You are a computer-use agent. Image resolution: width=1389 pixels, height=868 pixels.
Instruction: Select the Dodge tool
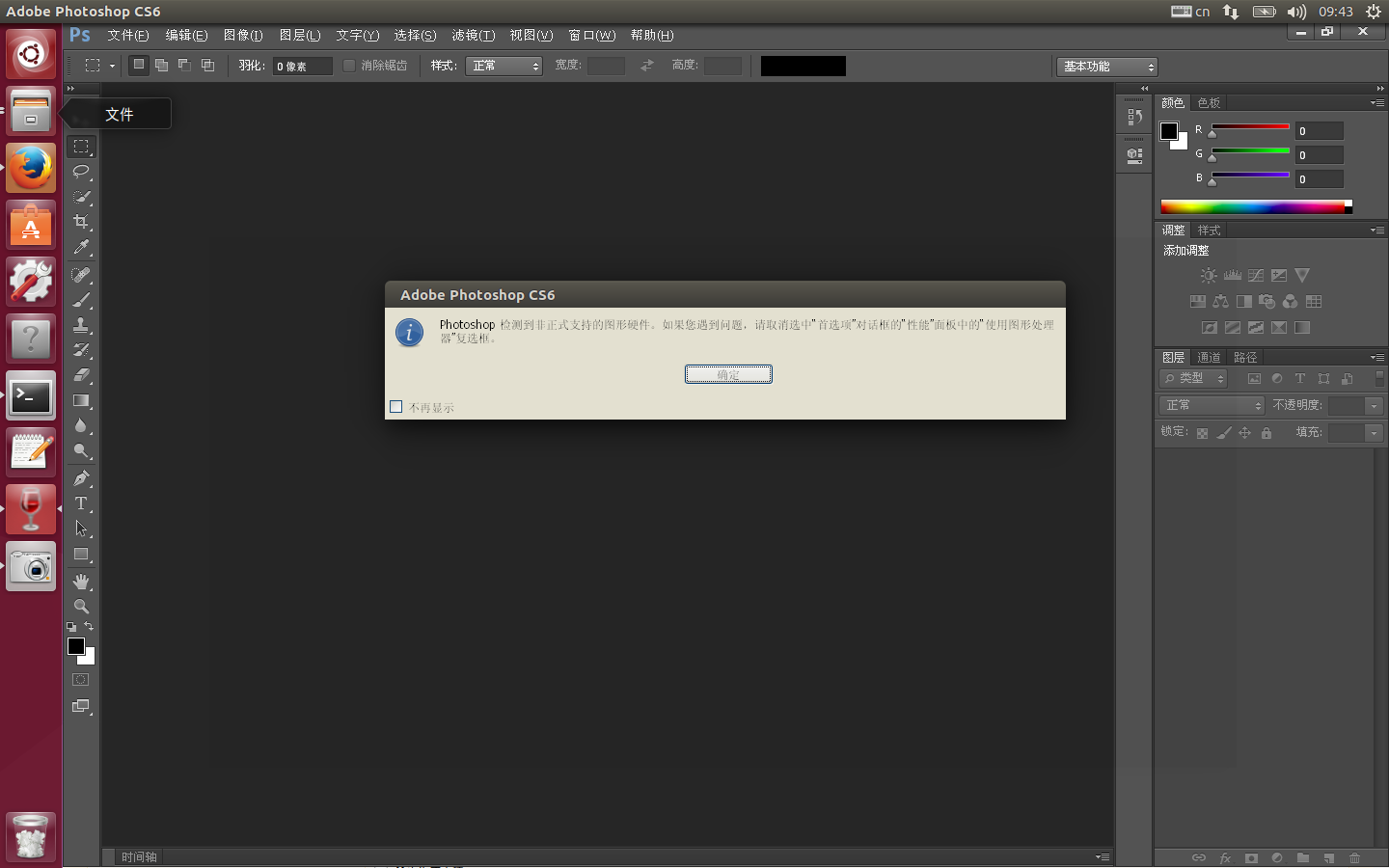(81, 450)
